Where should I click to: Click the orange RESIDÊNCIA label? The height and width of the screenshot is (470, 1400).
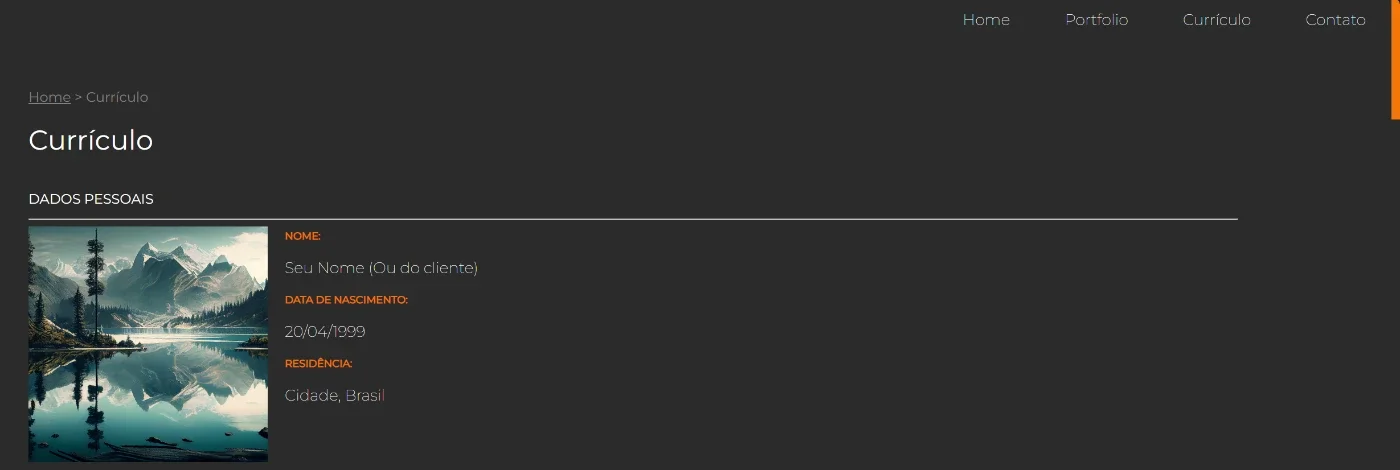click(318, 364)
